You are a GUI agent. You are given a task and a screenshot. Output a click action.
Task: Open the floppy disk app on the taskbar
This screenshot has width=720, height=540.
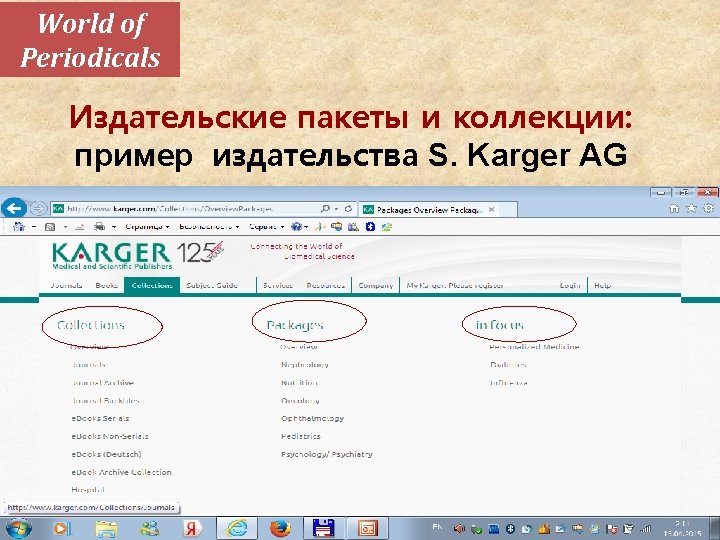pyautogui.click(x=323, y=528)
